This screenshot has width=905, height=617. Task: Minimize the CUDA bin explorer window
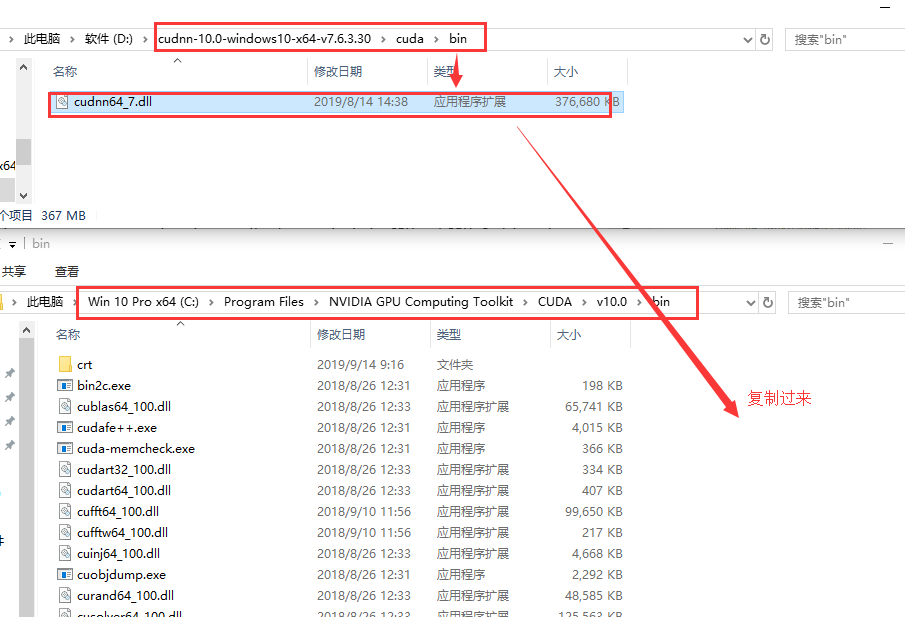(x=888, y=244)
